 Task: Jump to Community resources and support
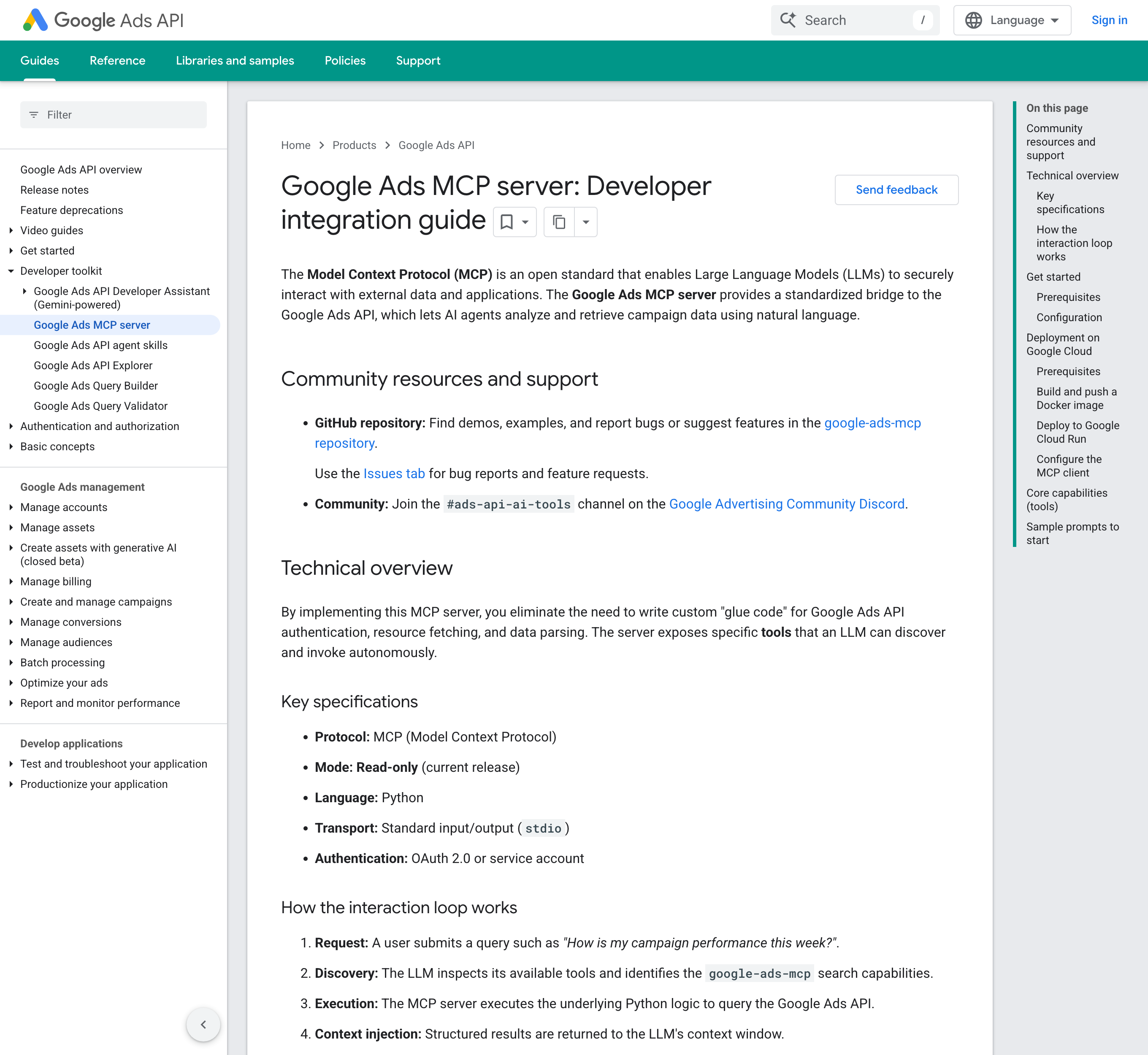[x=1061, y=141]
